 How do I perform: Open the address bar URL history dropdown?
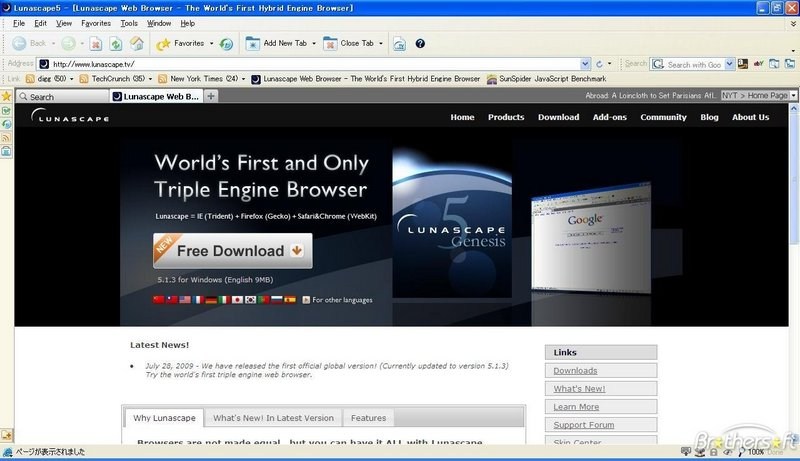pyautogui.click(x=585, y=64)
